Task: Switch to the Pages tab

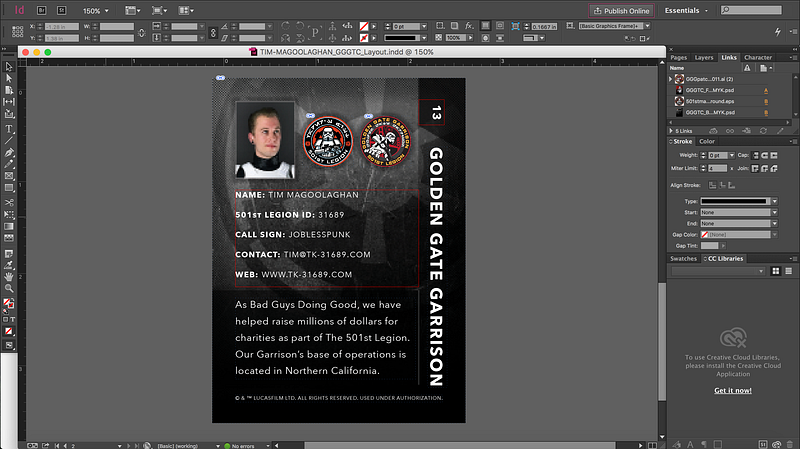Action: [x=679, y=58]
